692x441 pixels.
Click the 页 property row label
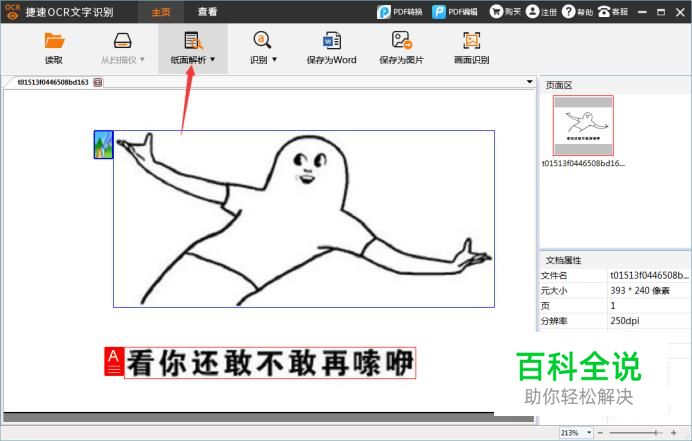pyautogui.click(x=545, y=305)
